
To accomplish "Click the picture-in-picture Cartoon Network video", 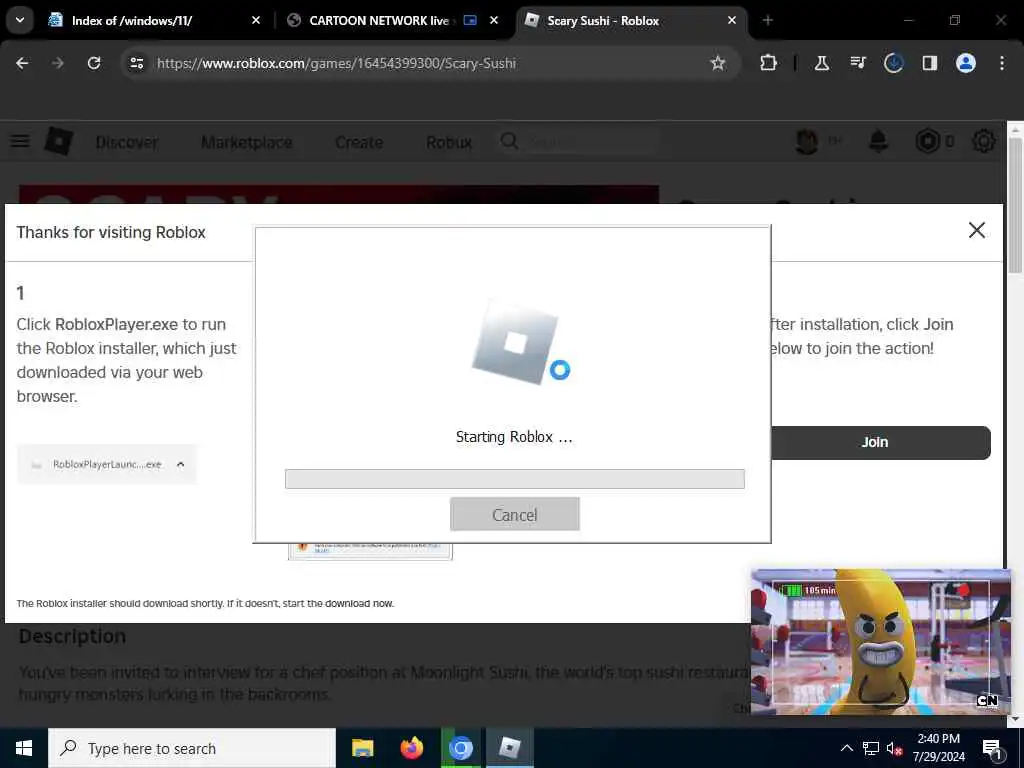I will [880, 641].
